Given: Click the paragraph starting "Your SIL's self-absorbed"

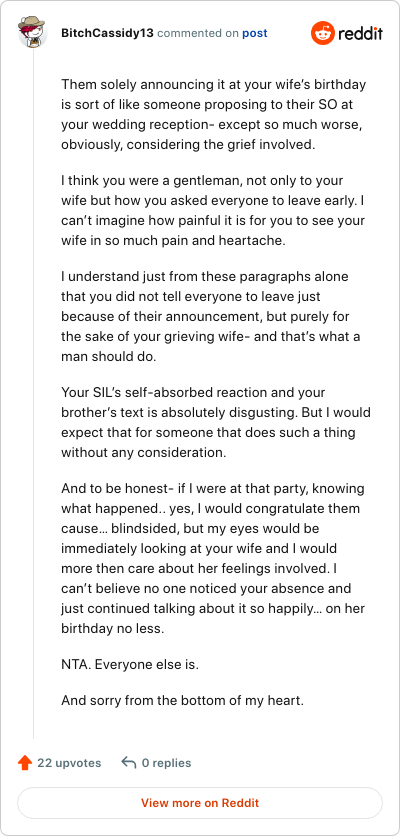Looking at the screenshot, I should point(216,423).
